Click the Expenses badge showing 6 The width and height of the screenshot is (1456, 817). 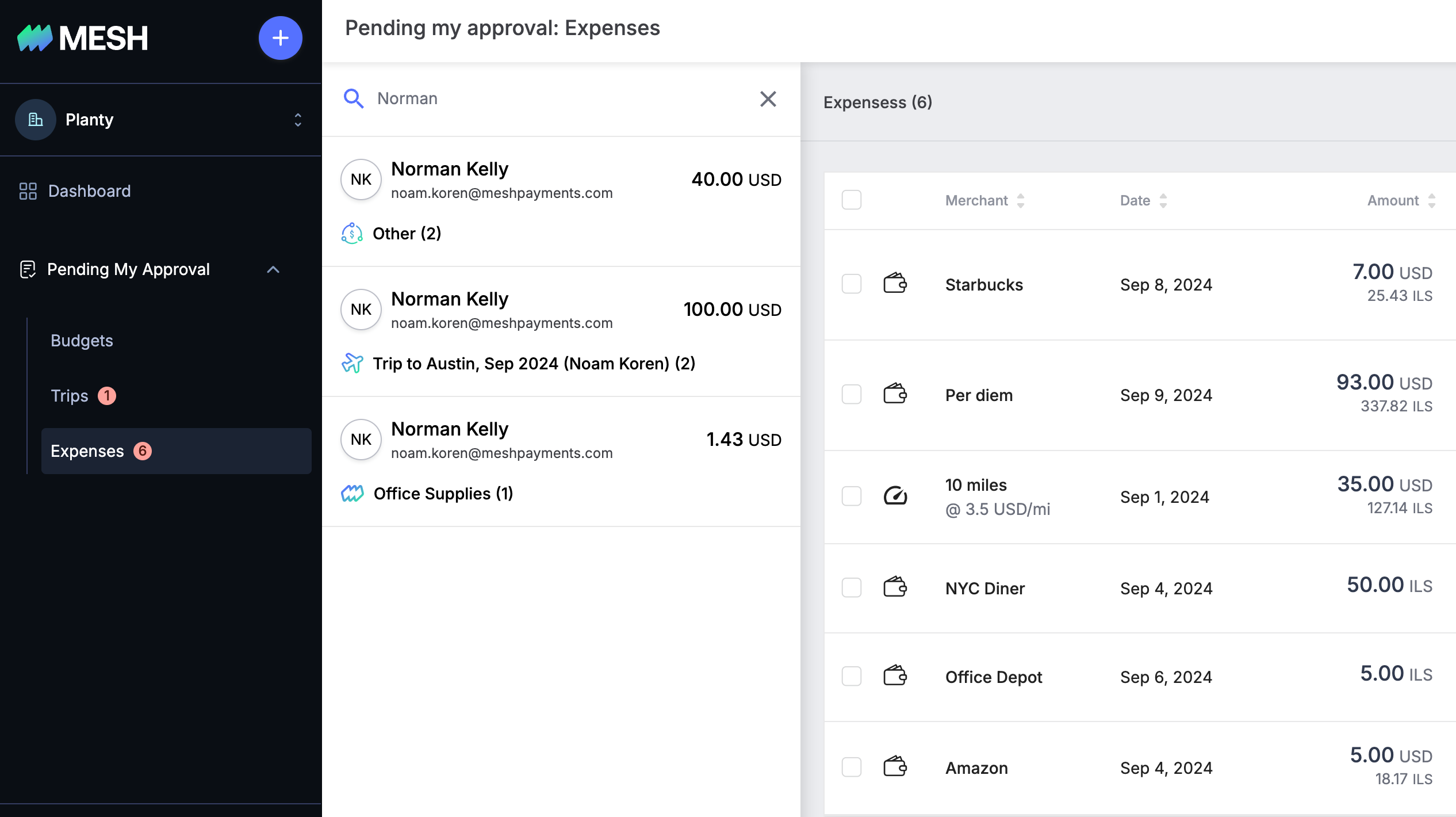pyautogui.click(x=143, y=451)
